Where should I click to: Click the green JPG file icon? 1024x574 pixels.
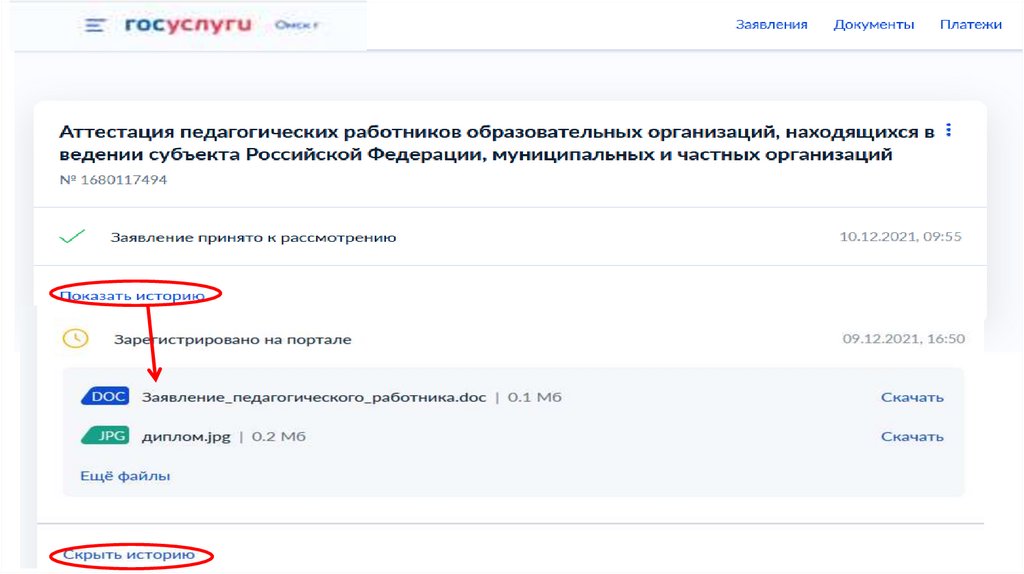105,437
